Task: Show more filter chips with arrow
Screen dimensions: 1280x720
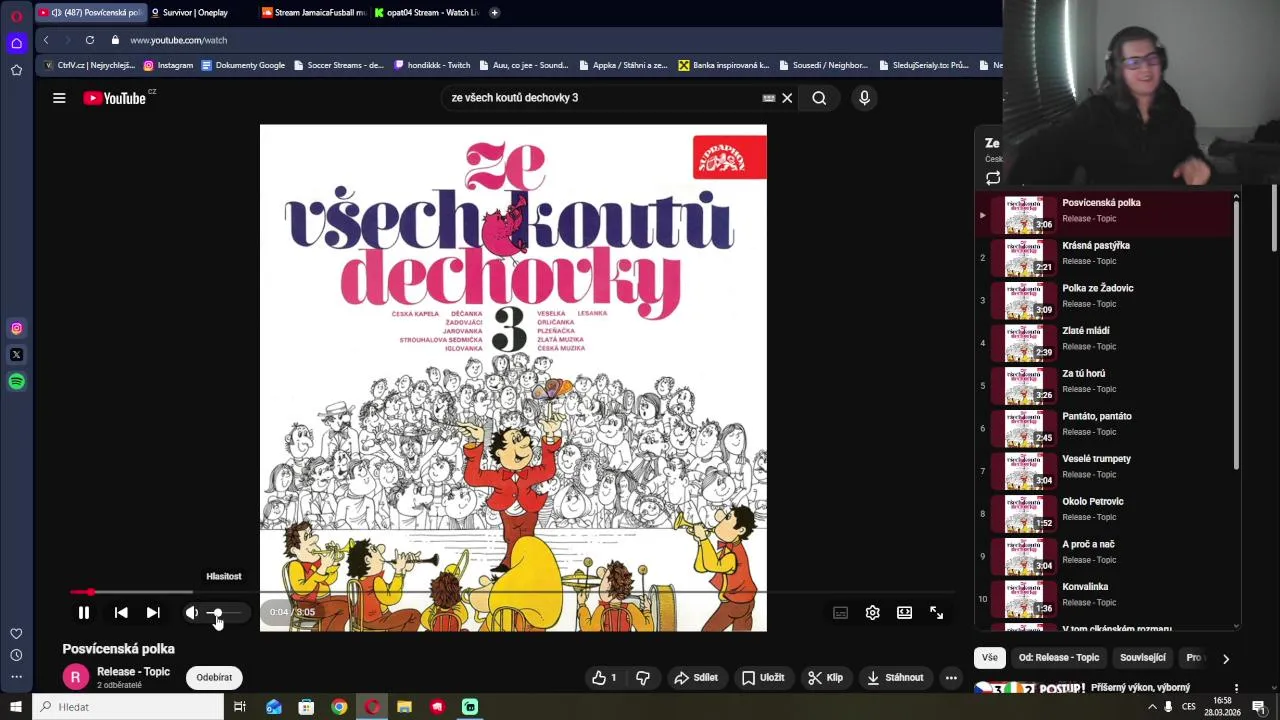Action: pyautogui.click(x=1226, y=658)
